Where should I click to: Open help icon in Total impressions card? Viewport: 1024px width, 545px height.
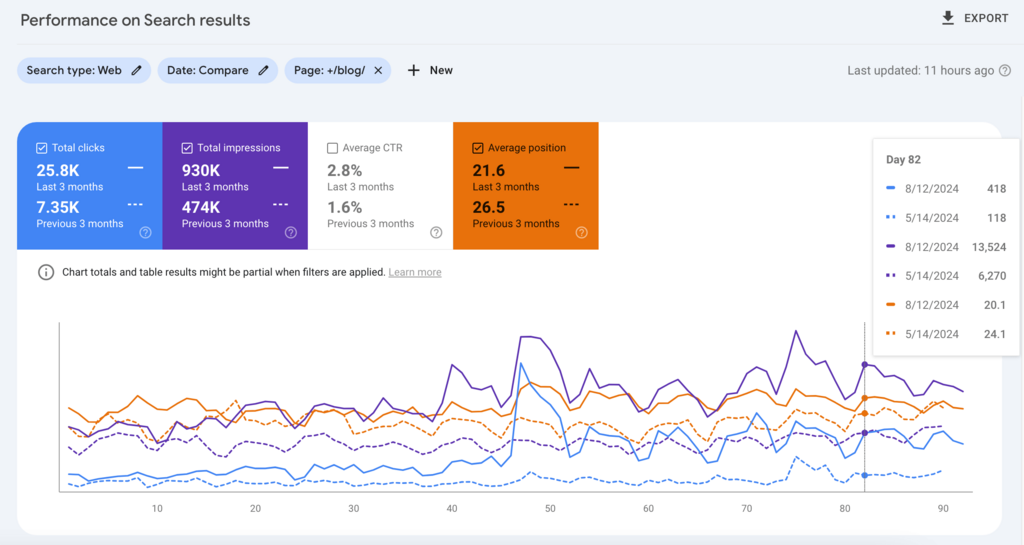(290, 232)
